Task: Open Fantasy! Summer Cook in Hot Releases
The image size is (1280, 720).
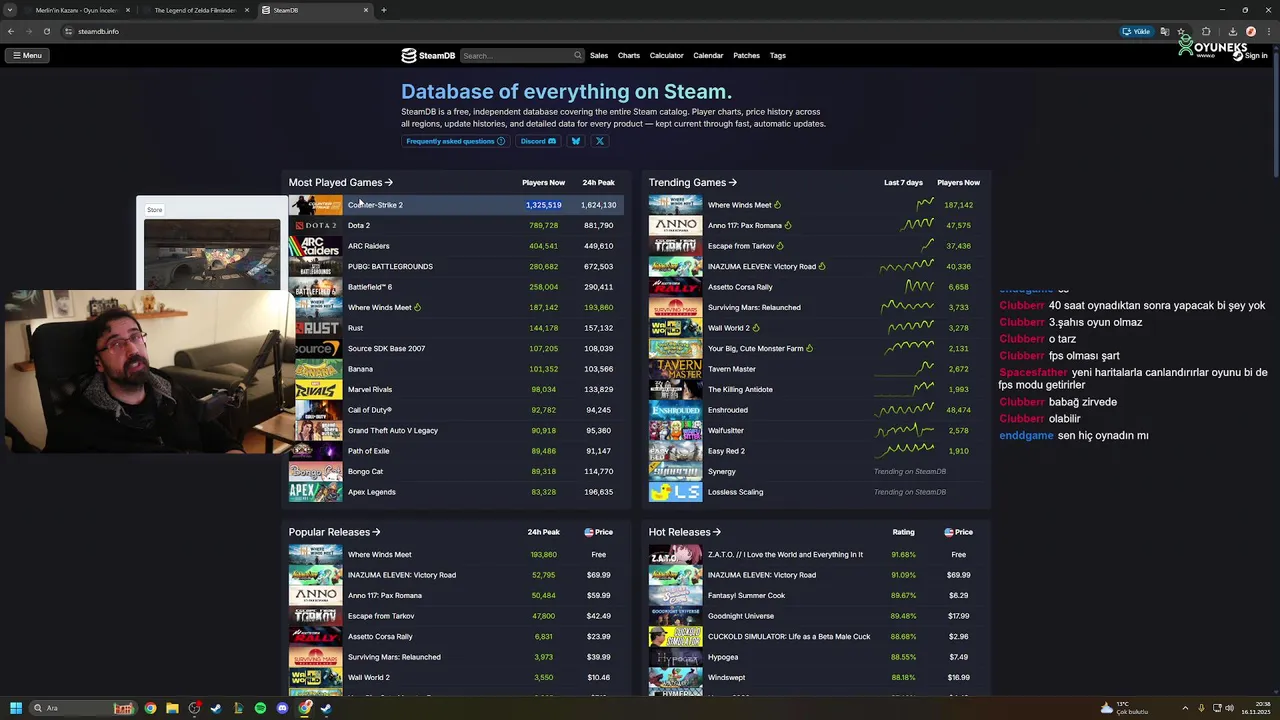Action: point(746,595)
